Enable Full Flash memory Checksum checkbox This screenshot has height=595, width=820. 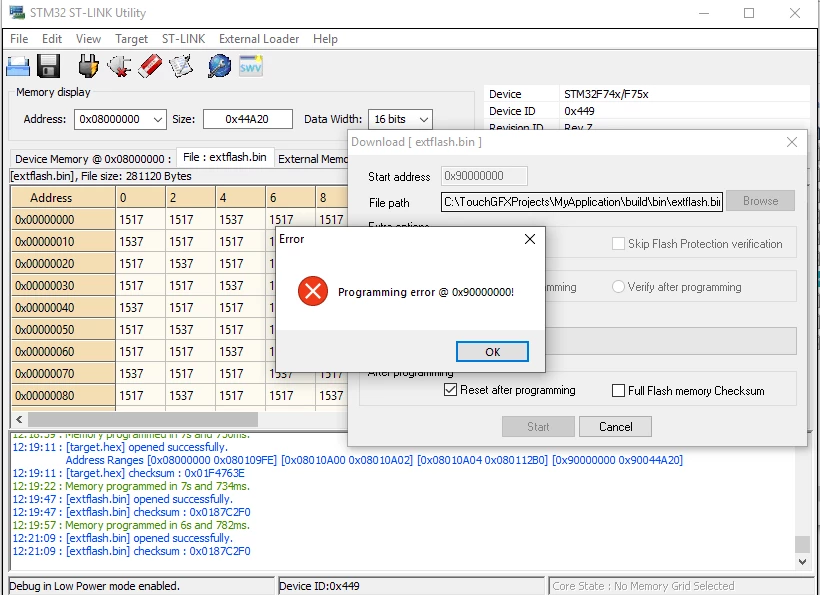(618, 391)
